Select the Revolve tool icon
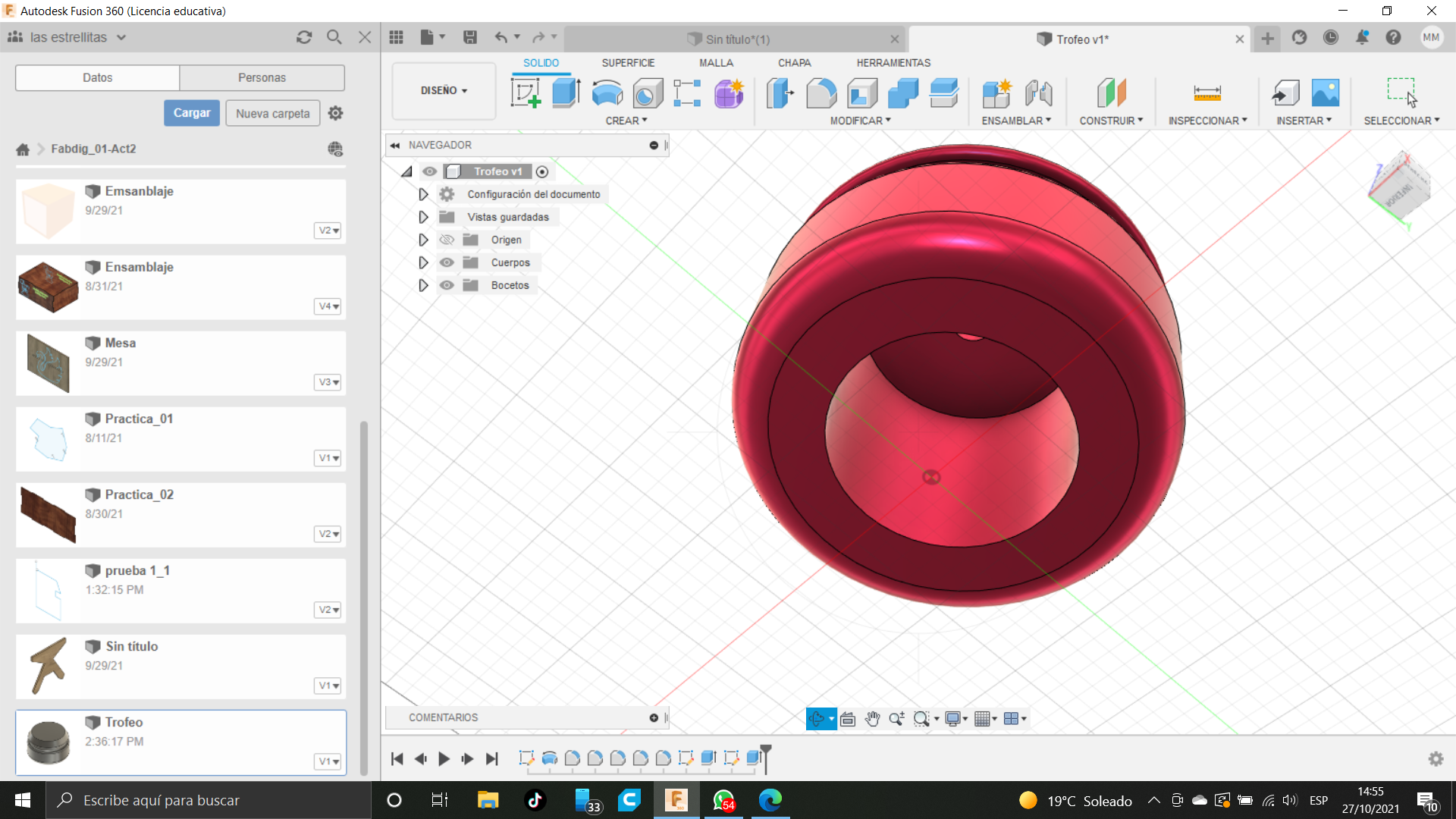 click(x=607, y=93)
